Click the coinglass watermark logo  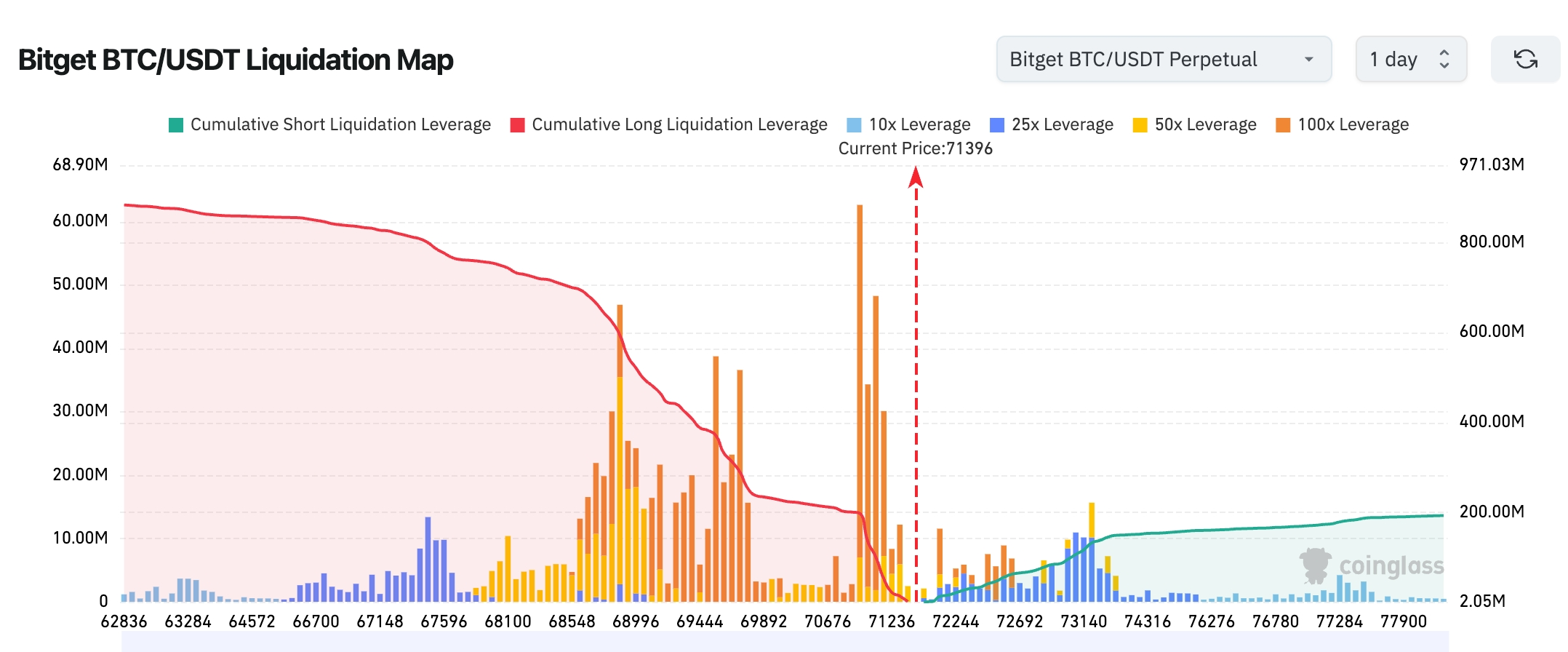(1372, 565)
